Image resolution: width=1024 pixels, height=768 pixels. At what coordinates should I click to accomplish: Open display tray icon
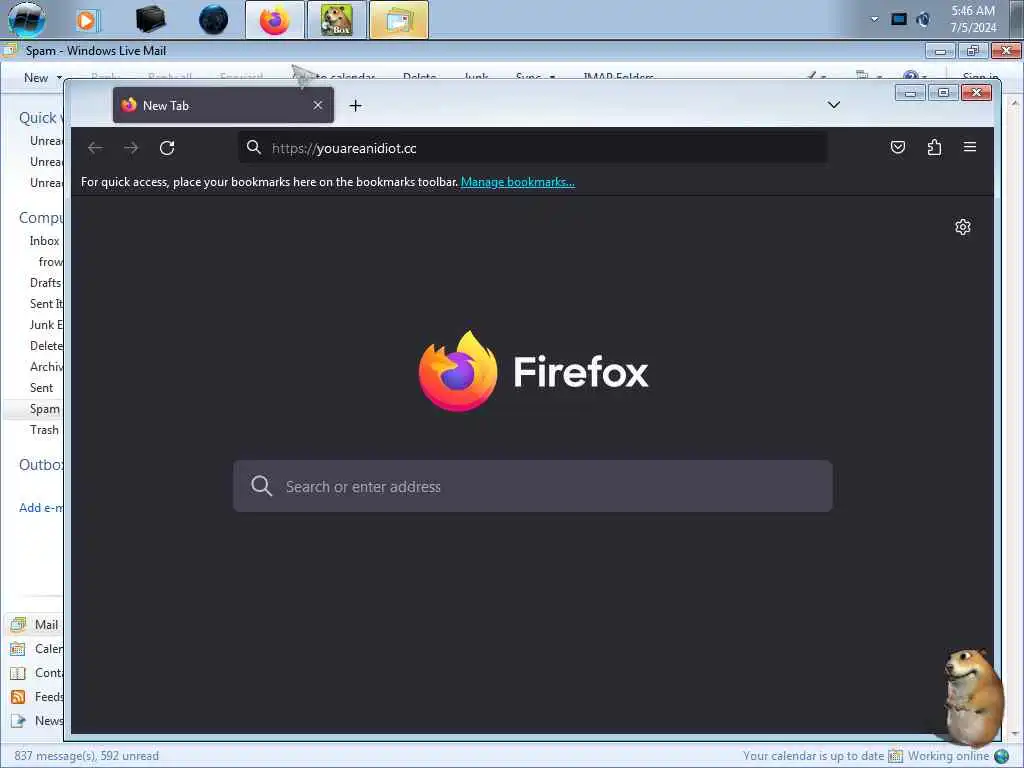click(x=899, y=20)
